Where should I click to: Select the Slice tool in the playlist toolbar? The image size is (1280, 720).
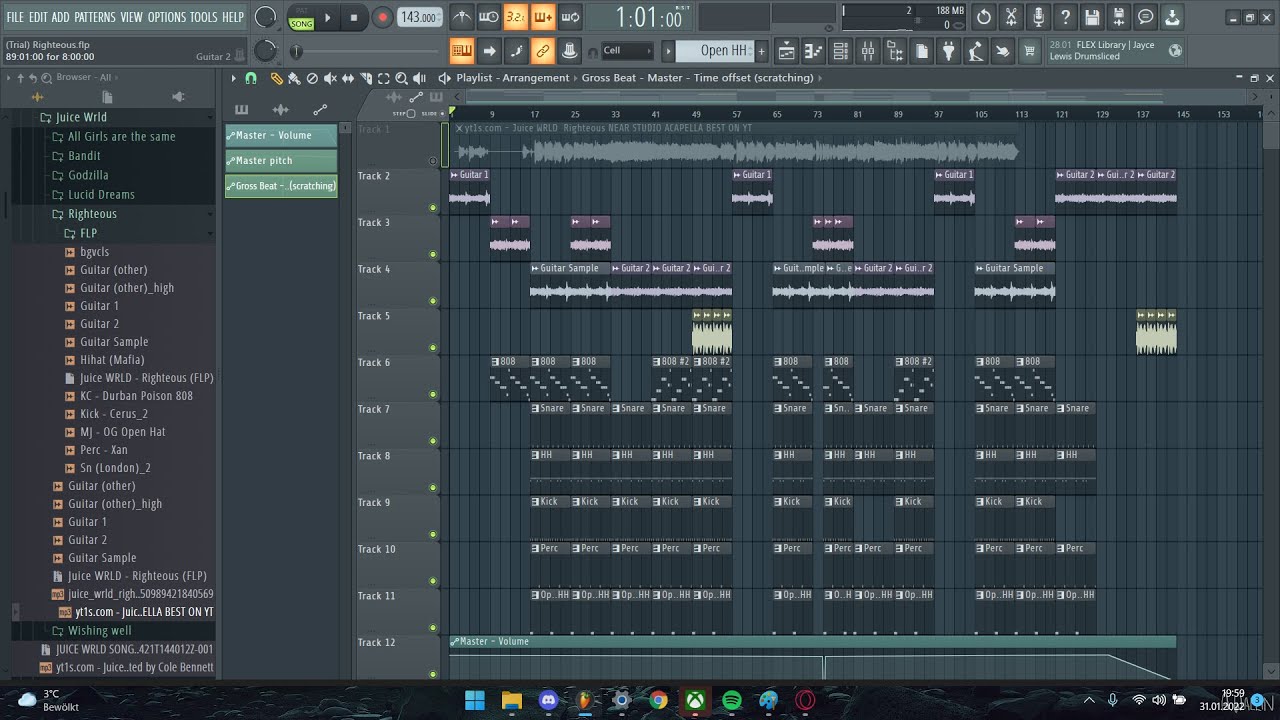(x=366, y=78)
